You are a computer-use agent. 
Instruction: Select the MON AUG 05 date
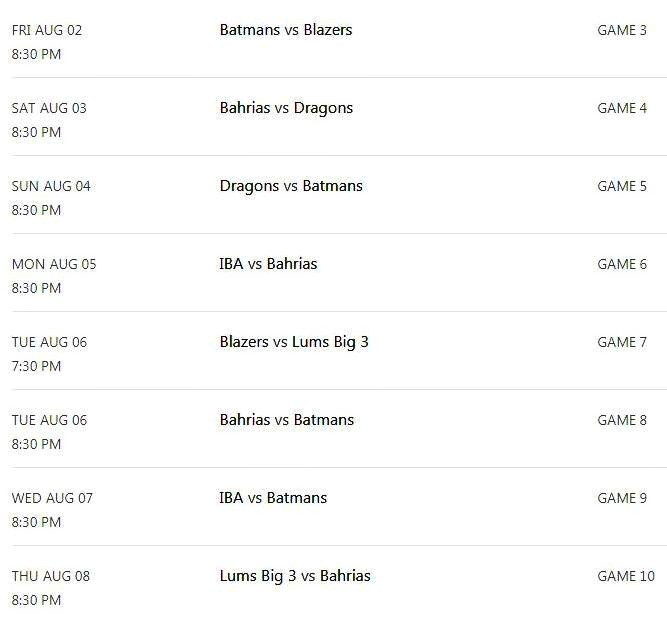(x=54, y=264)
